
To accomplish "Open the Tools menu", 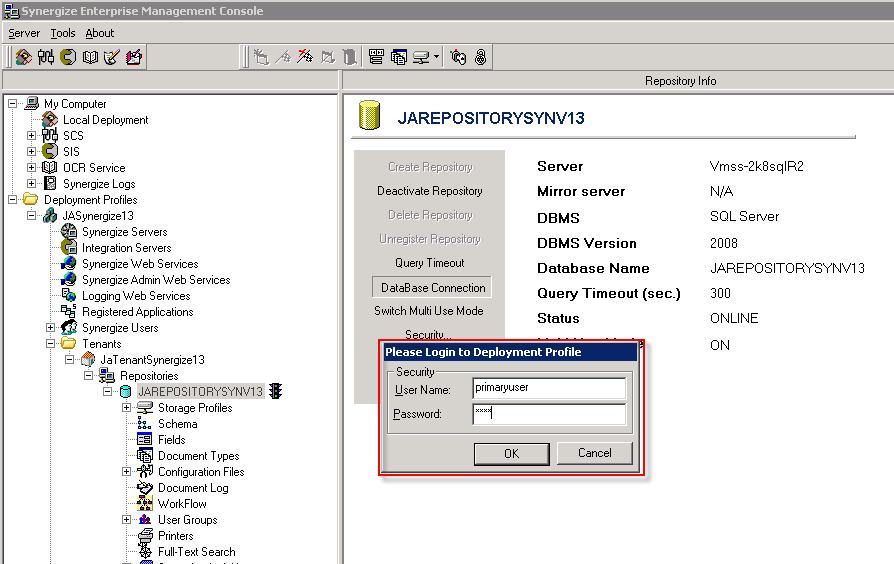I will [x=63, y=33].
